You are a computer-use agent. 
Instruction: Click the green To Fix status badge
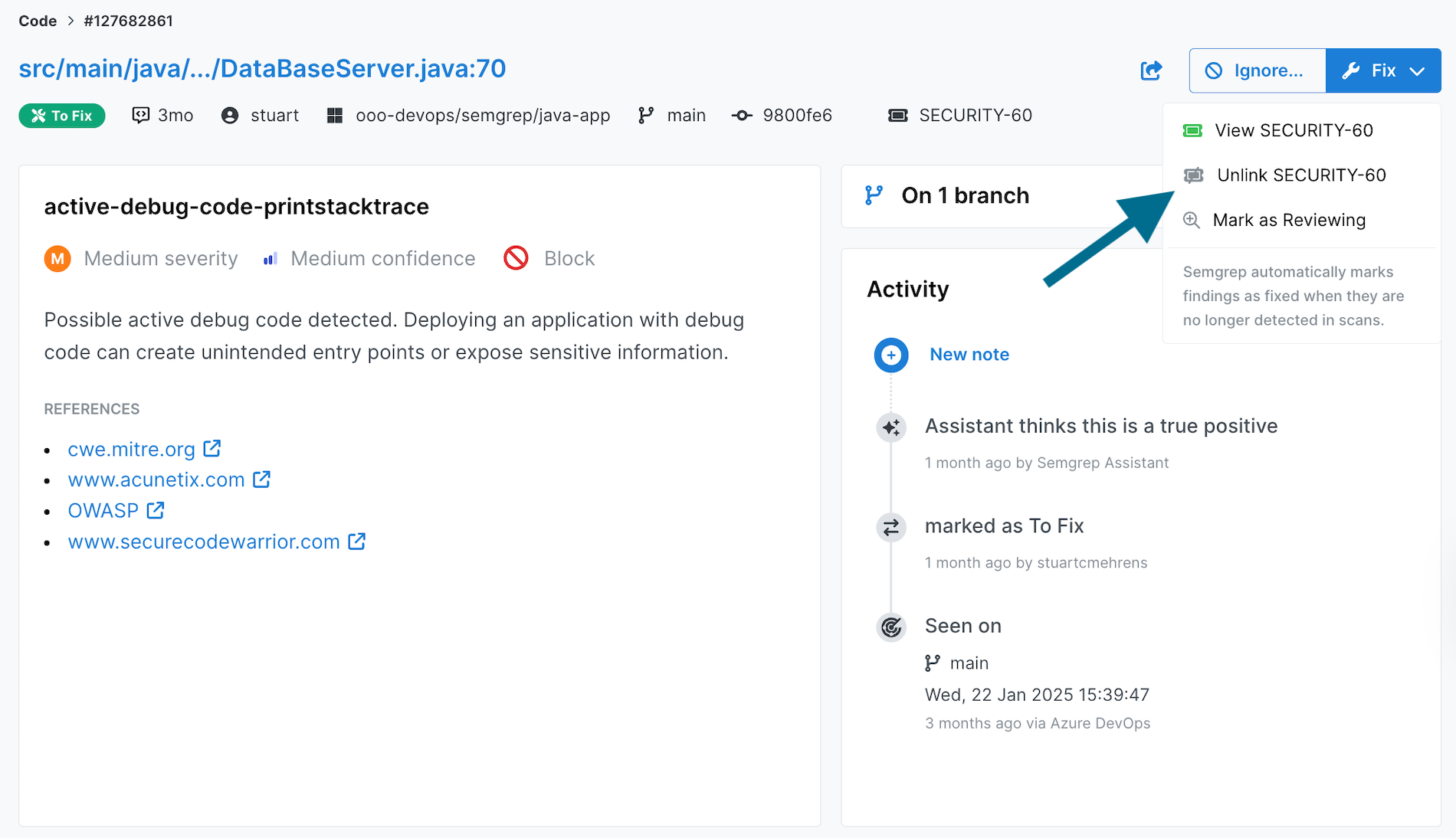pos(61,115)
